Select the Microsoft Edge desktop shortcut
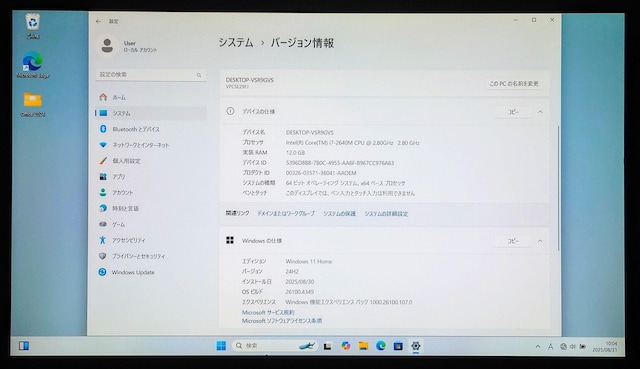This screenshot has height=369, width=640. pos(33,65)
